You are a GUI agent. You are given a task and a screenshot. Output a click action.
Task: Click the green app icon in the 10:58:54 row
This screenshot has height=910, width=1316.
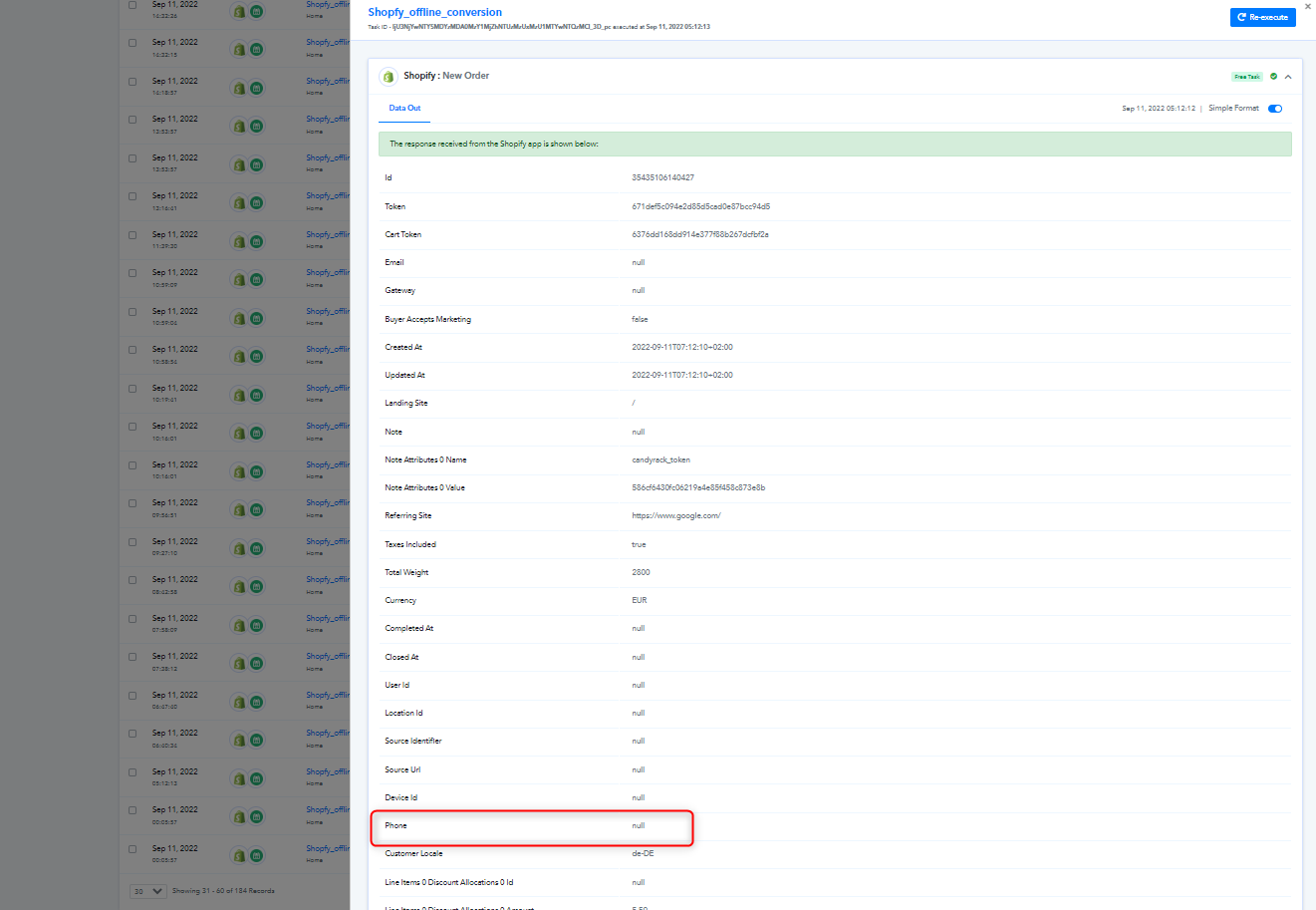click(x=256, y=357)
